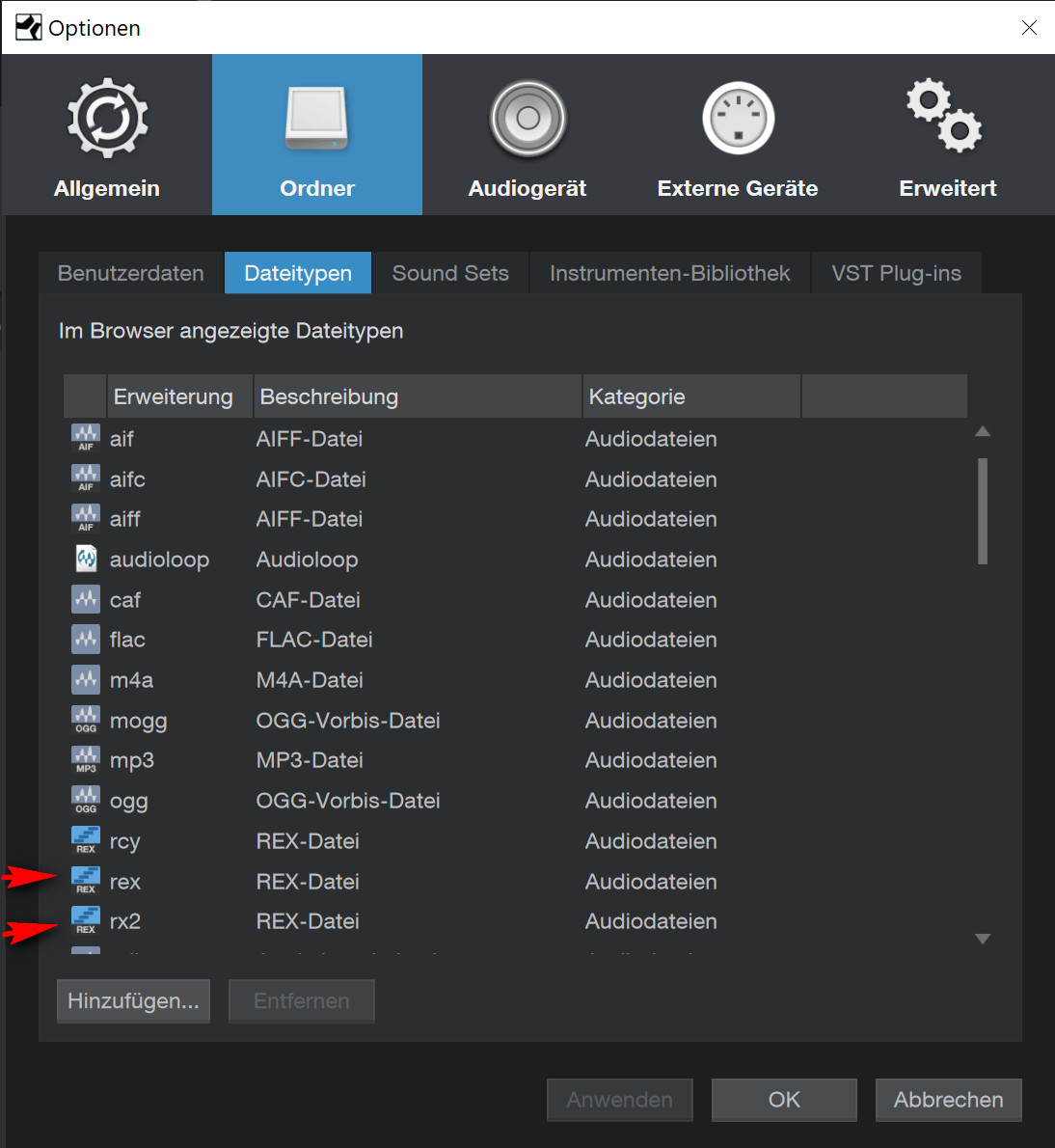Screen dimensions: 1055x1148
Task: Click the OGG icon of the mogg row
Action: 86,721
